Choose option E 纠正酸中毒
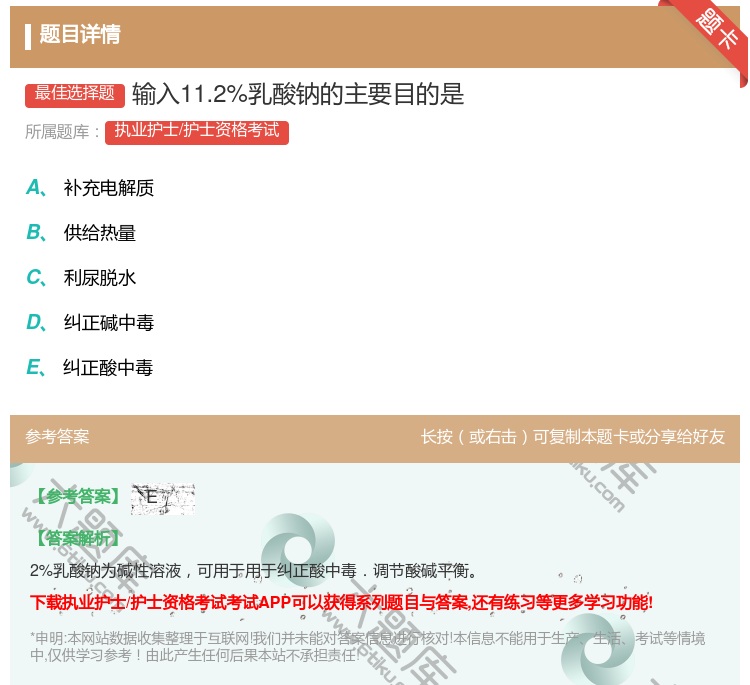 (89, 367)
